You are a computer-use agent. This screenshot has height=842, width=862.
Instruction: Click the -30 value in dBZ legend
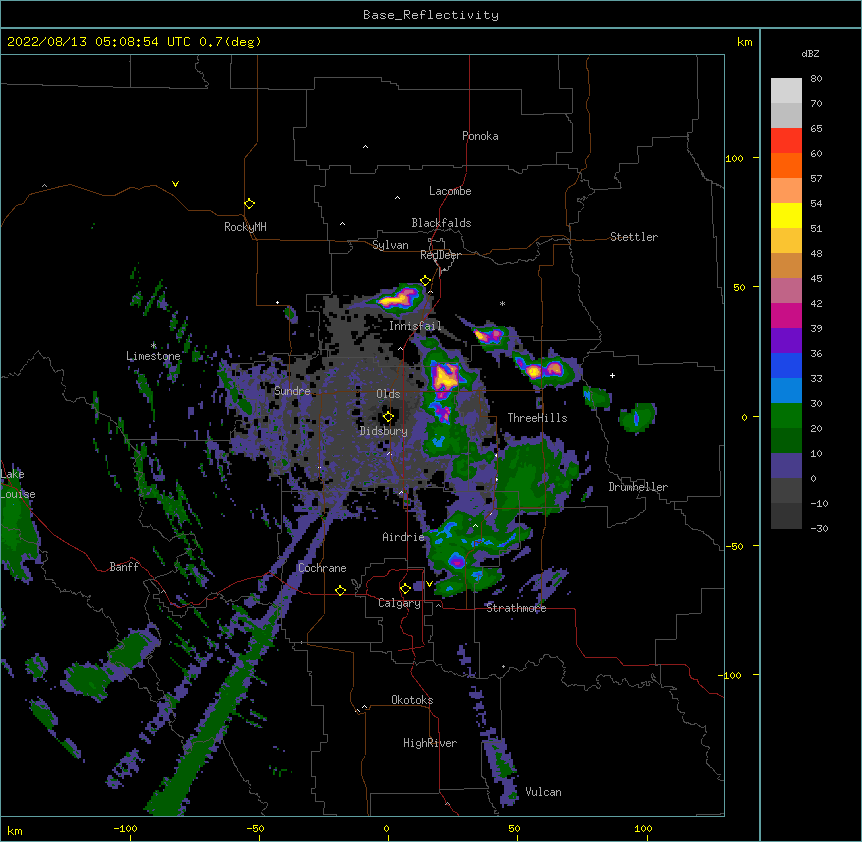[x=819, y=528]
